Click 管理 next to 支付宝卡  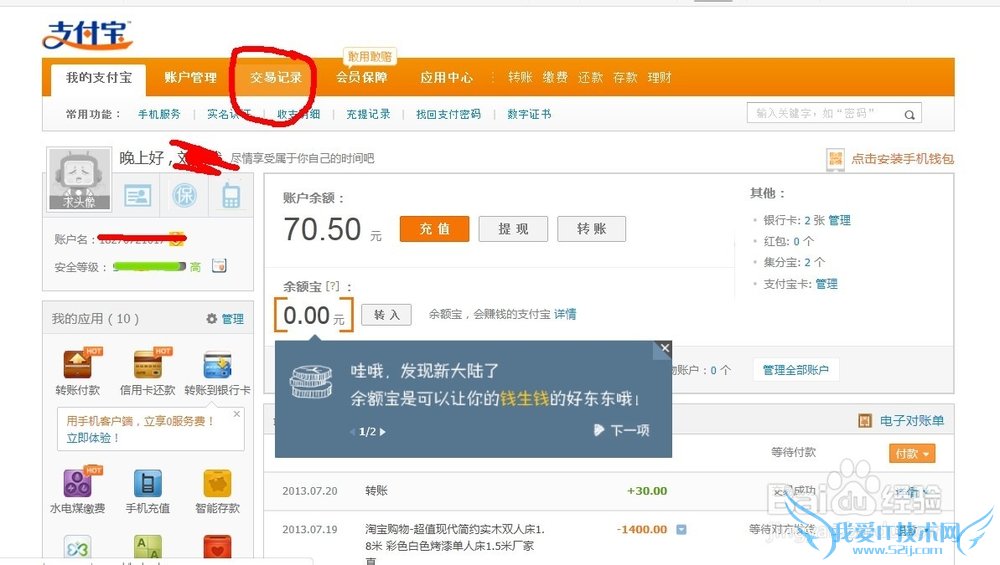(827, 284)
